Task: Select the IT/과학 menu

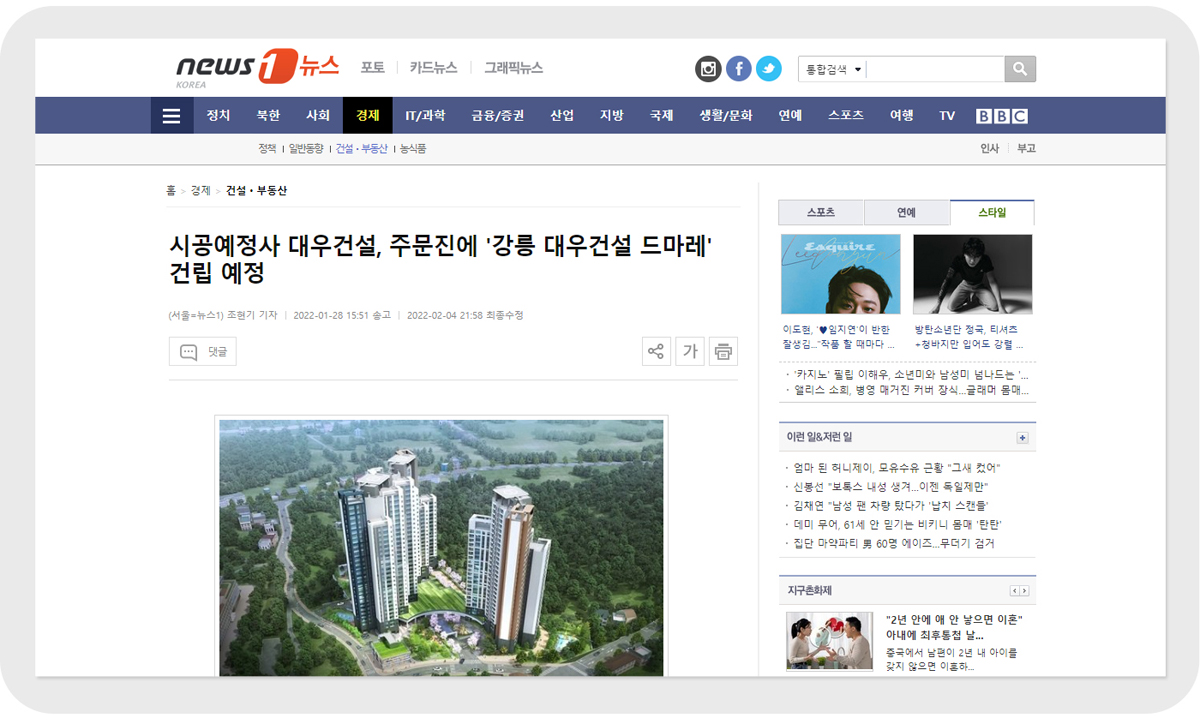Action: pyautogui.click(x=425, y=116)
